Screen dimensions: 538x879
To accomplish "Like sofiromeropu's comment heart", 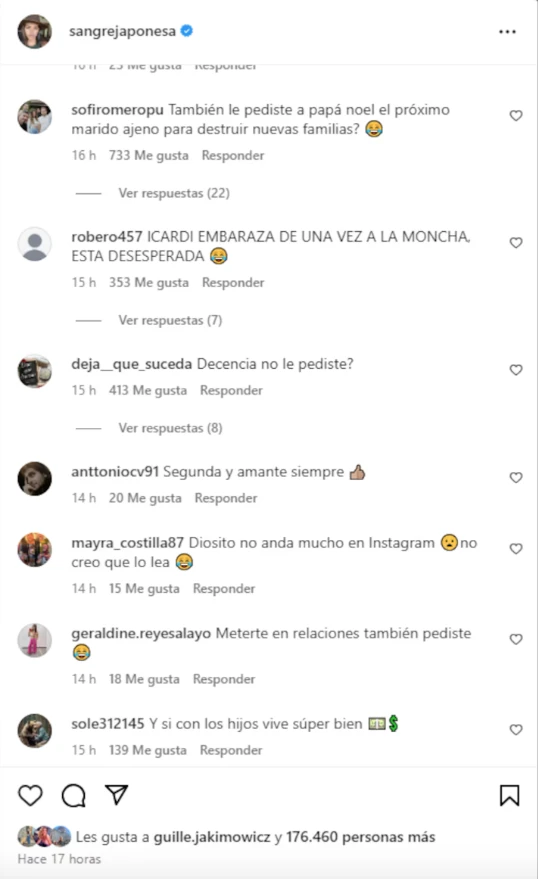I will [x=516, y=115].
